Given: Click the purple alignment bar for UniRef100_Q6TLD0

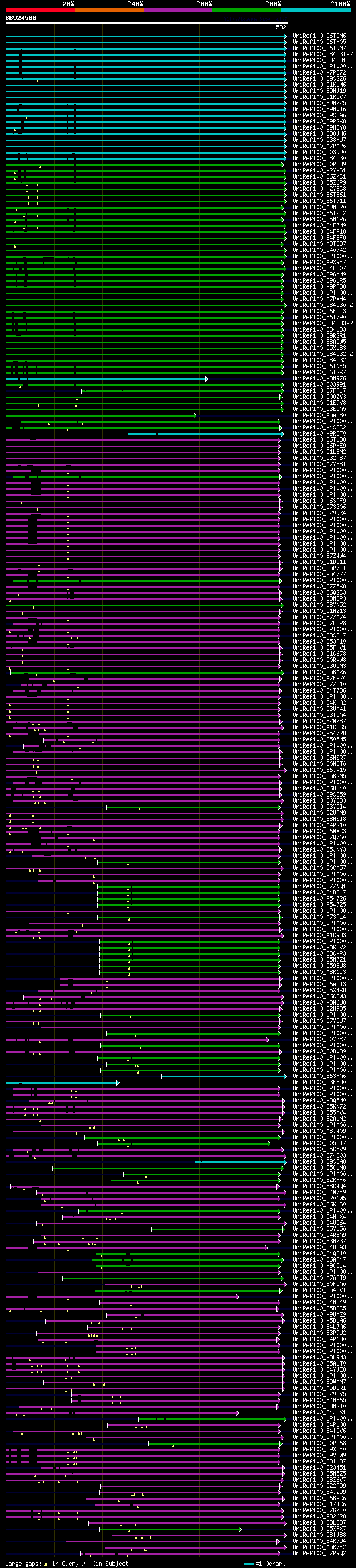Looking at the screenshot, I should click(143, 439).
